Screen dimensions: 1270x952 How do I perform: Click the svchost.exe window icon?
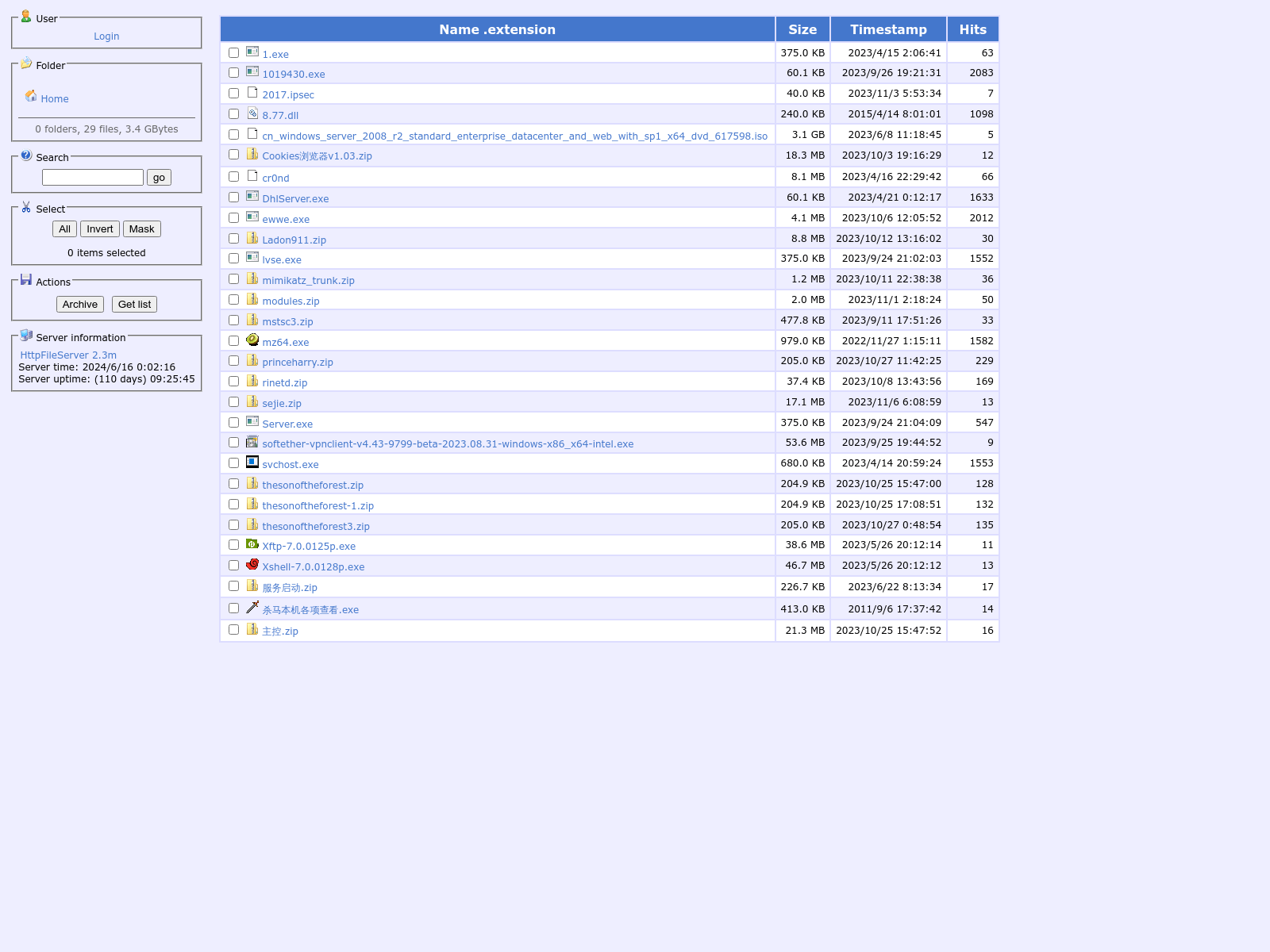[252, 462]
